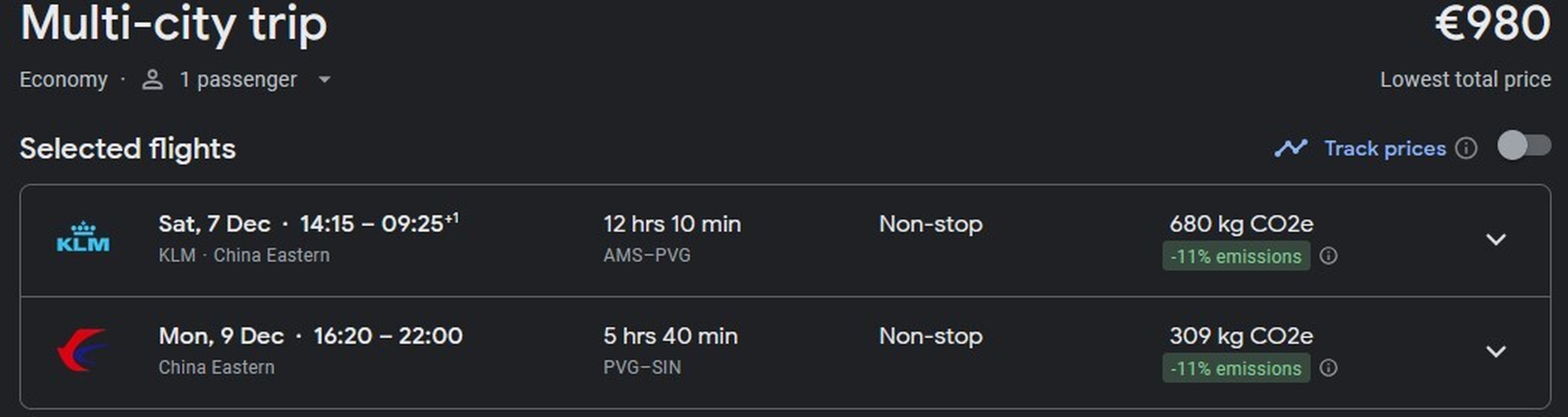The height and width of the screenshot is (417, 1568).
Task: Open the 1 passenger dropdown arrow
Action: (325, 80)
